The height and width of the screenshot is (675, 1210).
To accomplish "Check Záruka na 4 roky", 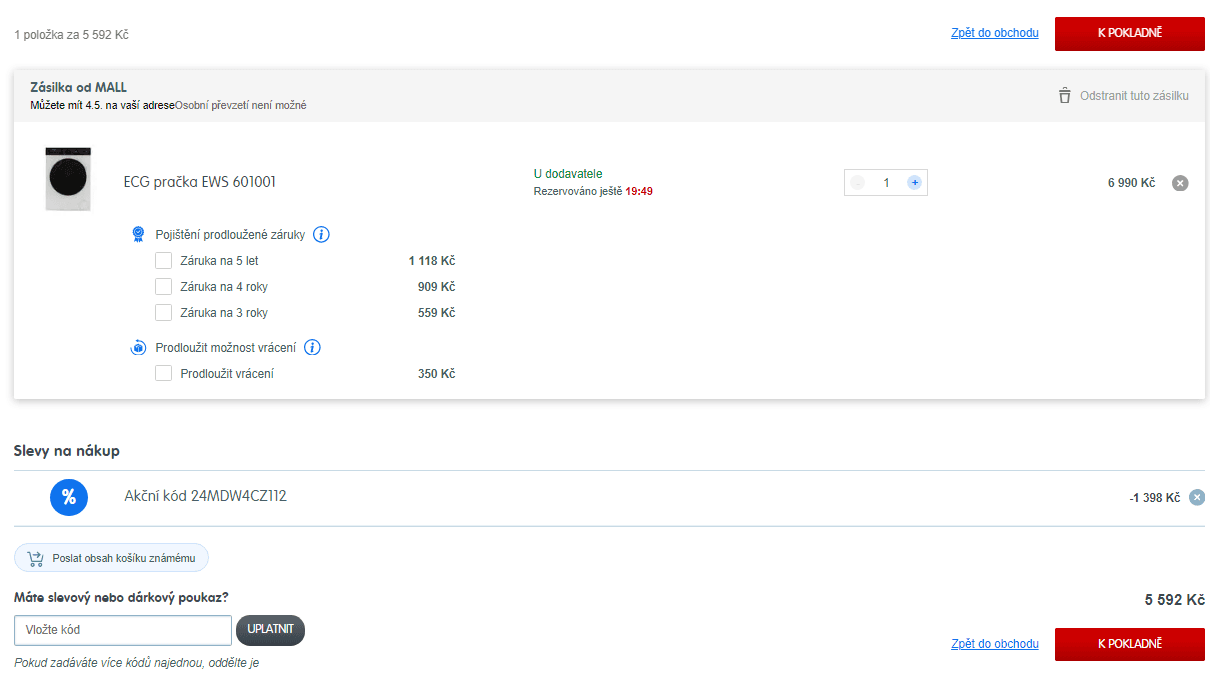I will [x=164, y=287].
